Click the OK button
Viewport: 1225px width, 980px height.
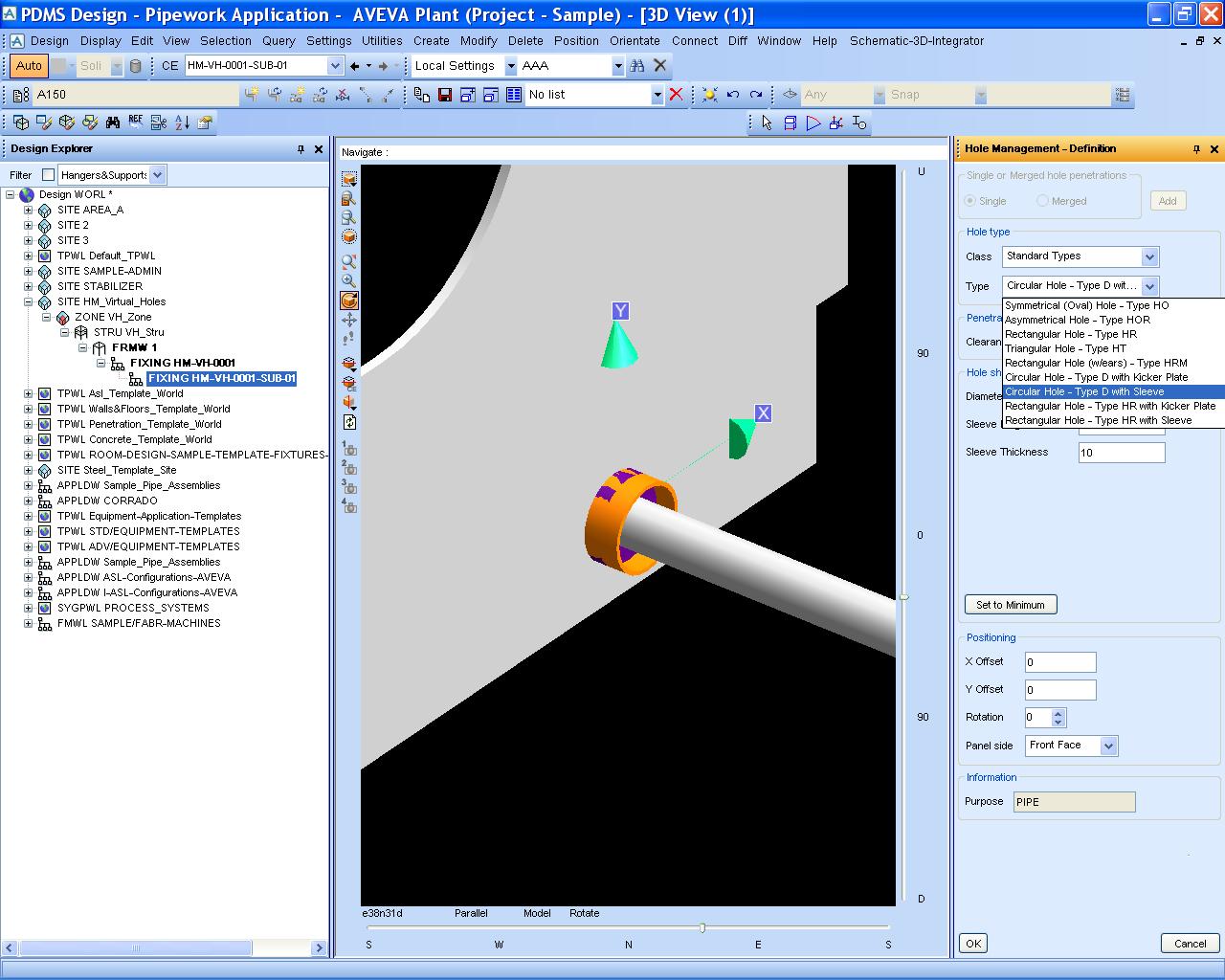[x=973, y=944]
